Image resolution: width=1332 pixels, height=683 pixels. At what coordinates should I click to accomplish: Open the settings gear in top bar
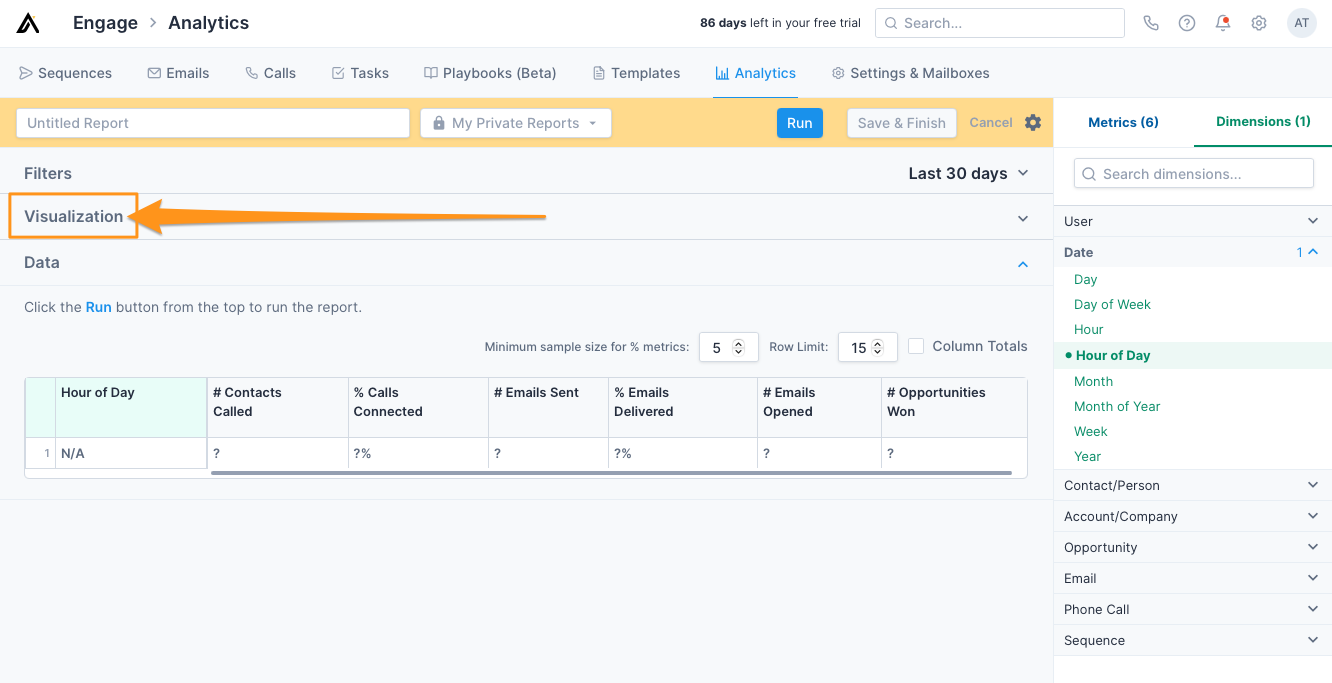click(x=1258, y=22)
